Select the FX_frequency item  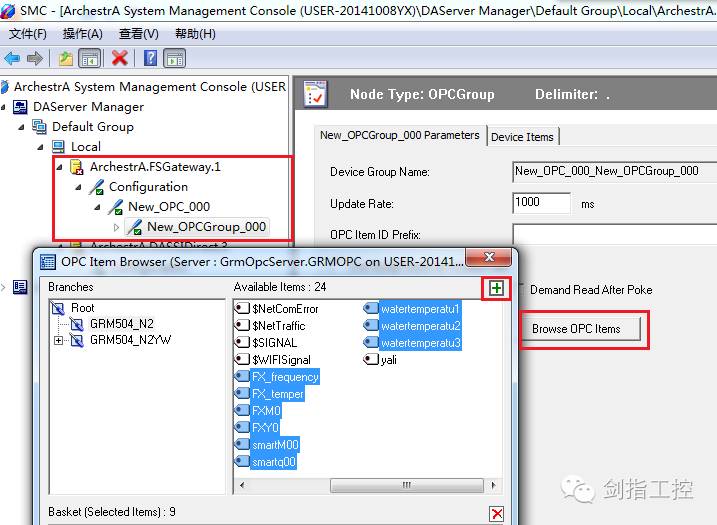tap(285, 377)
